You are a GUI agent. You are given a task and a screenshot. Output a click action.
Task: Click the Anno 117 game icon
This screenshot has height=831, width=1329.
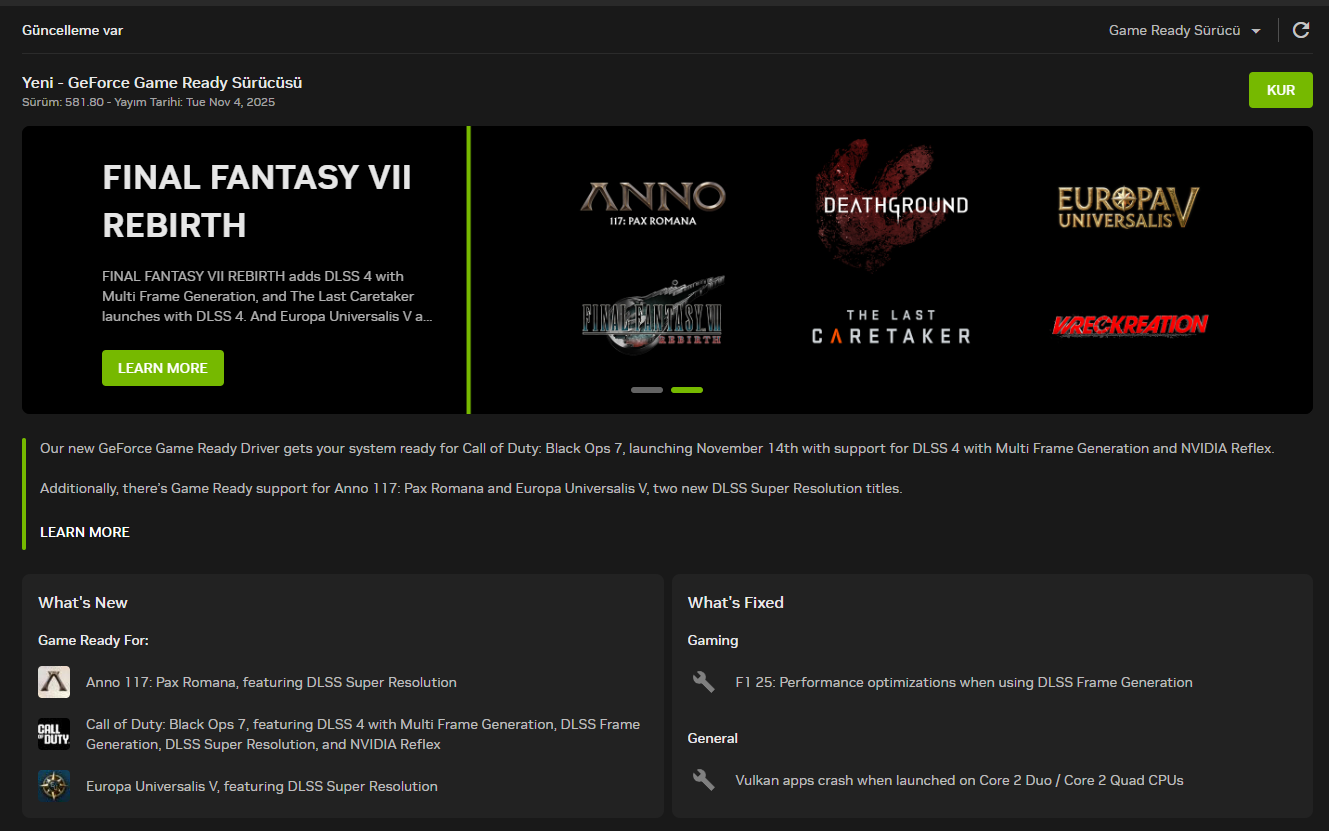(x=54, y=682)
